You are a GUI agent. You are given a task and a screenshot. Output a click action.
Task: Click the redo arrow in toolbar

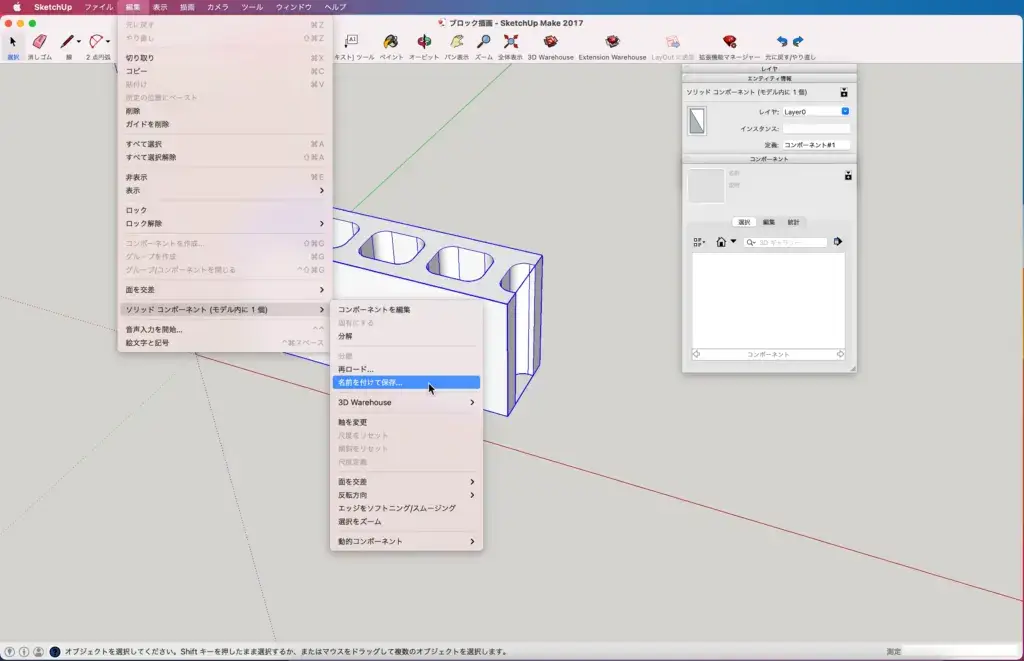[798, 41]
